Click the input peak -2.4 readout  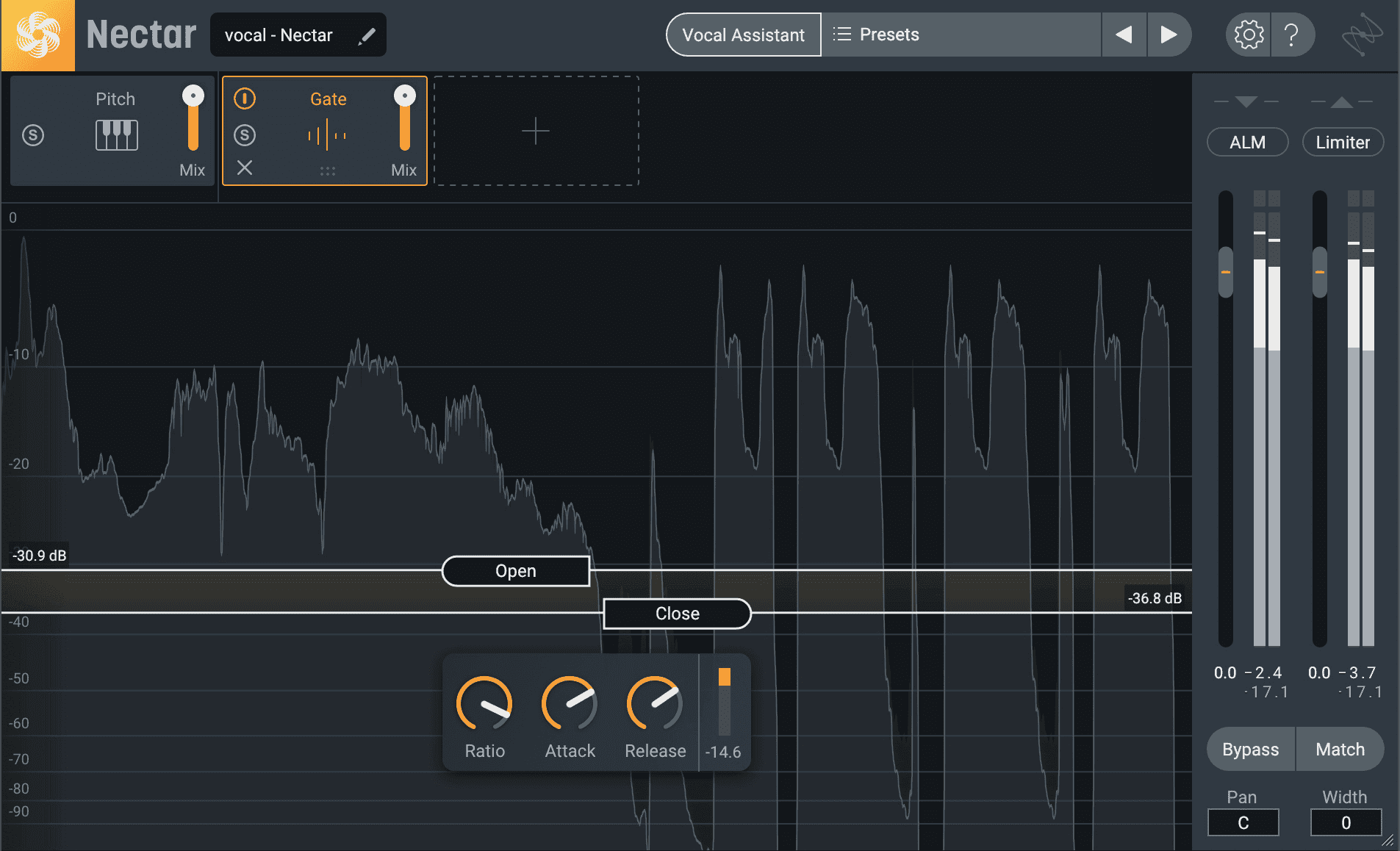1263,672
